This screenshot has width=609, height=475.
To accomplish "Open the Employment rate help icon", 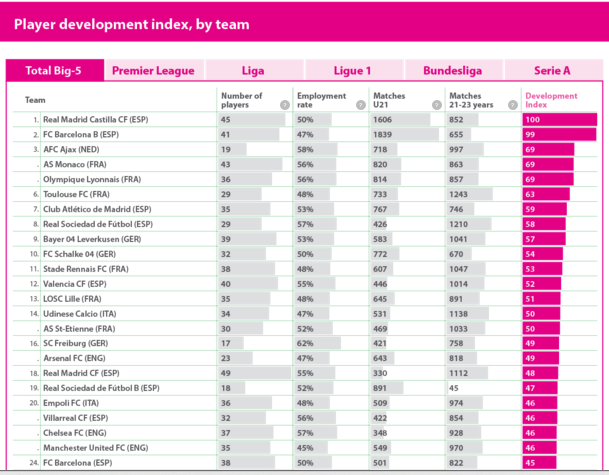I will (x=361, y=105).
